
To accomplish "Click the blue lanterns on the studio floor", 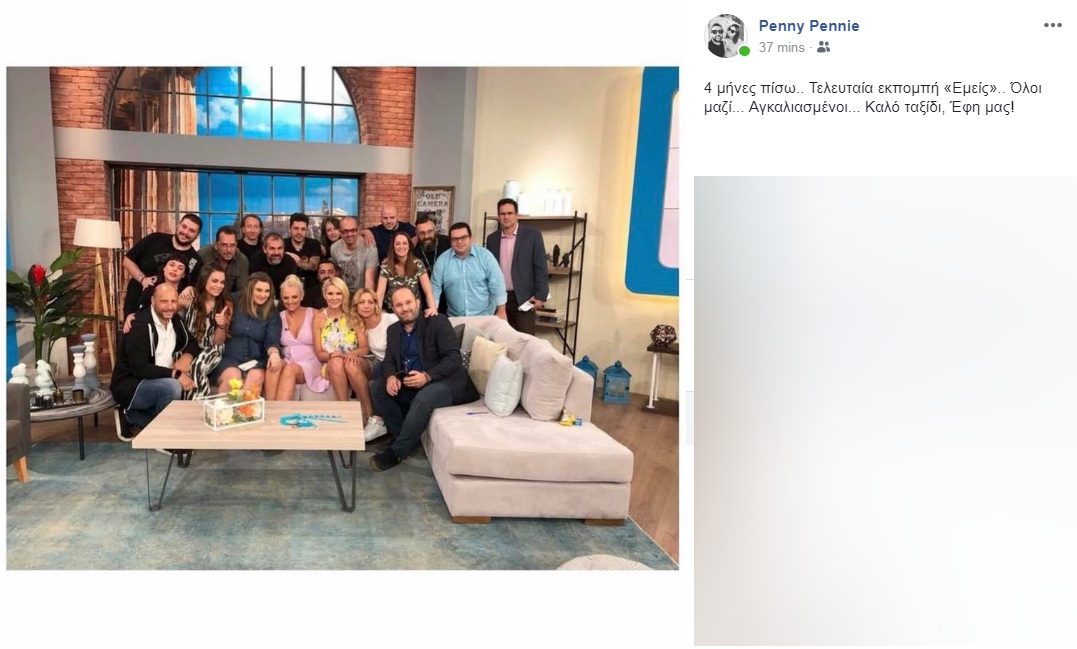I will pyautogui.click(x=605, y=378).
